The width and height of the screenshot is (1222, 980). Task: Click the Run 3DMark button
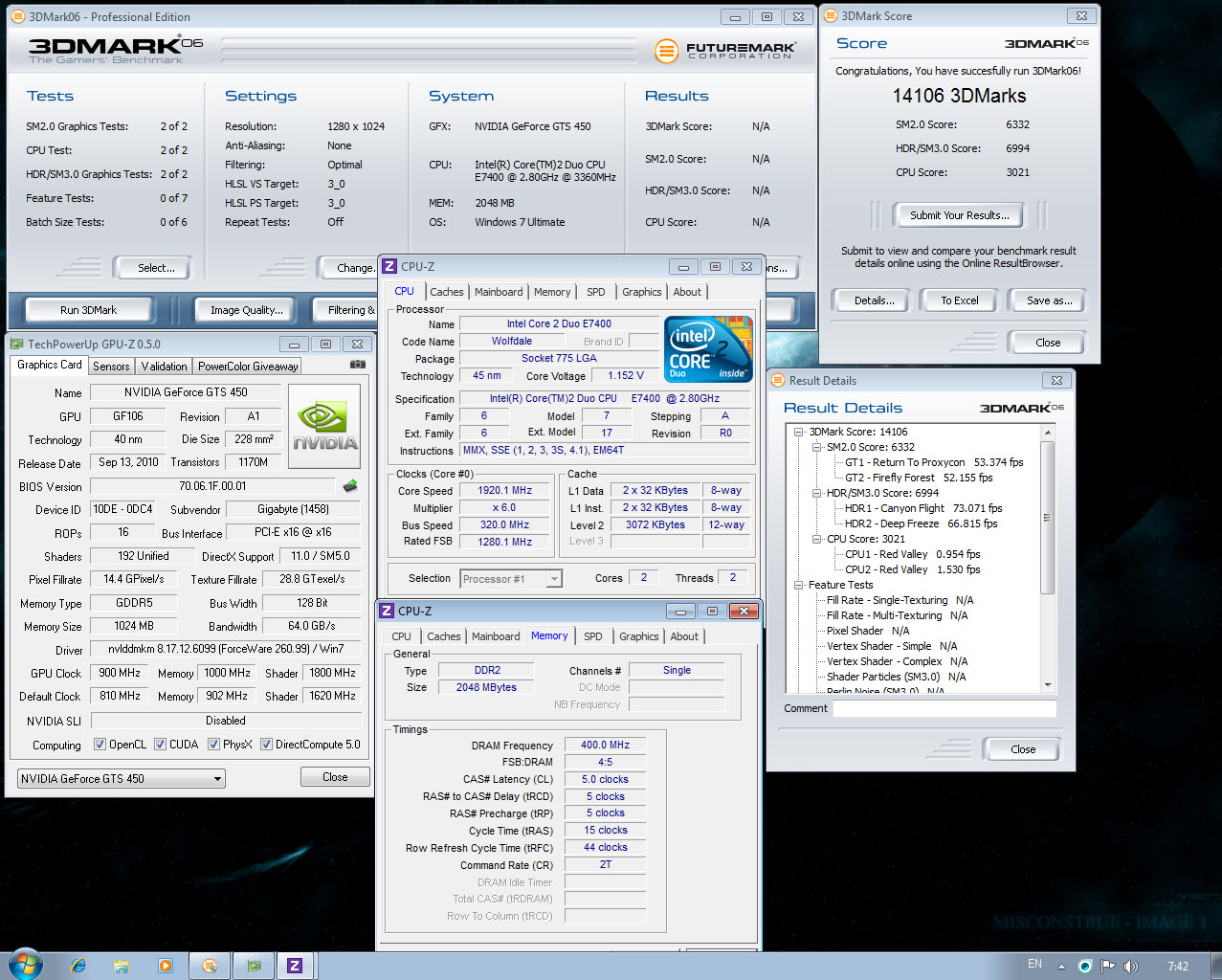tap(88, 310)
